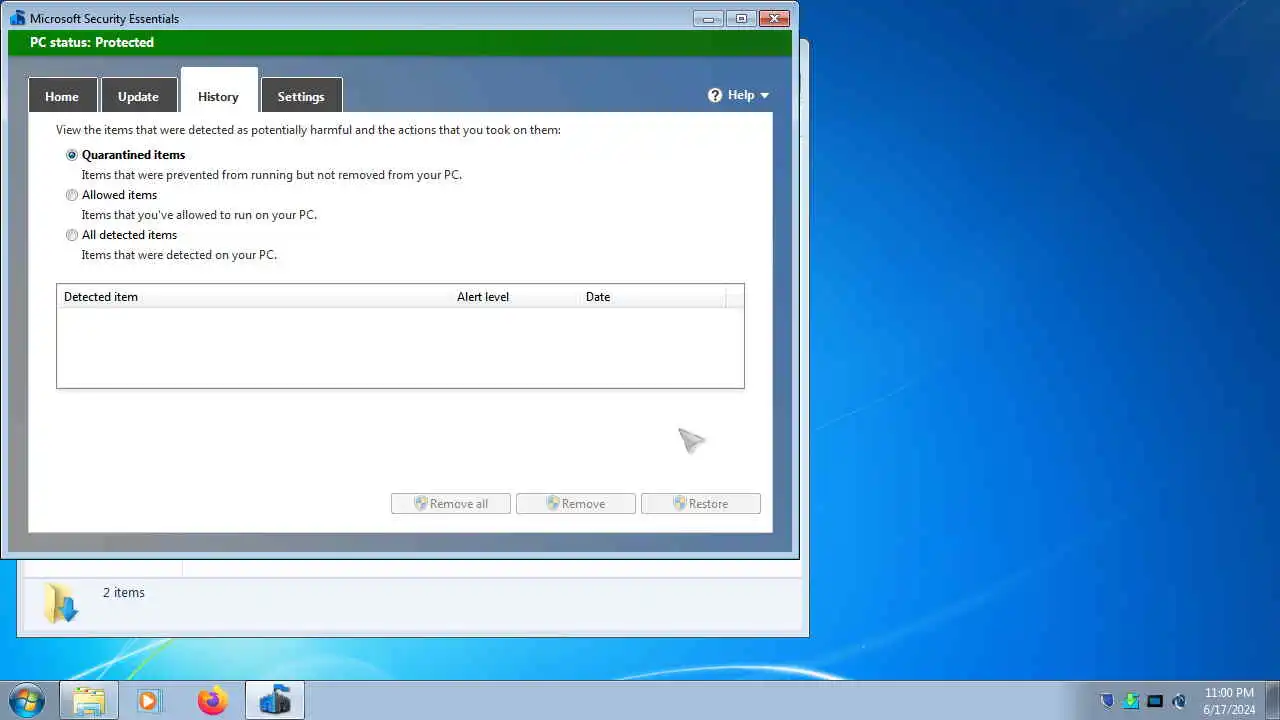Sort by Detected item column header
The height and width of the screenshot is (720, 1280).
253,296
